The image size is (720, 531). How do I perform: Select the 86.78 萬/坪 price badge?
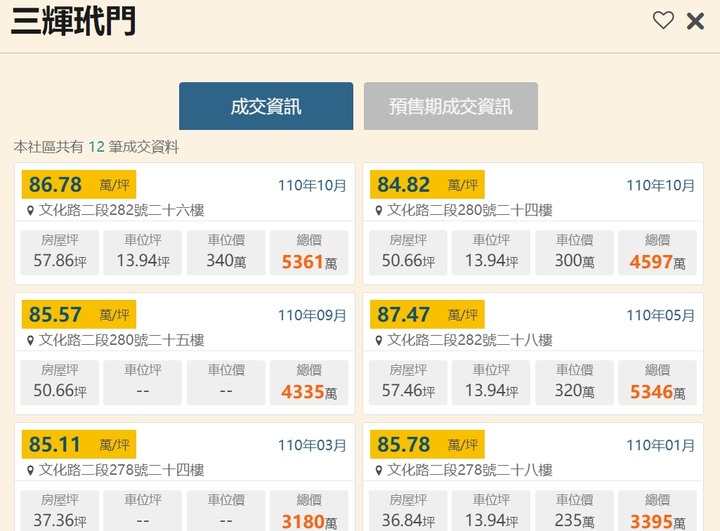coord(79,185)
